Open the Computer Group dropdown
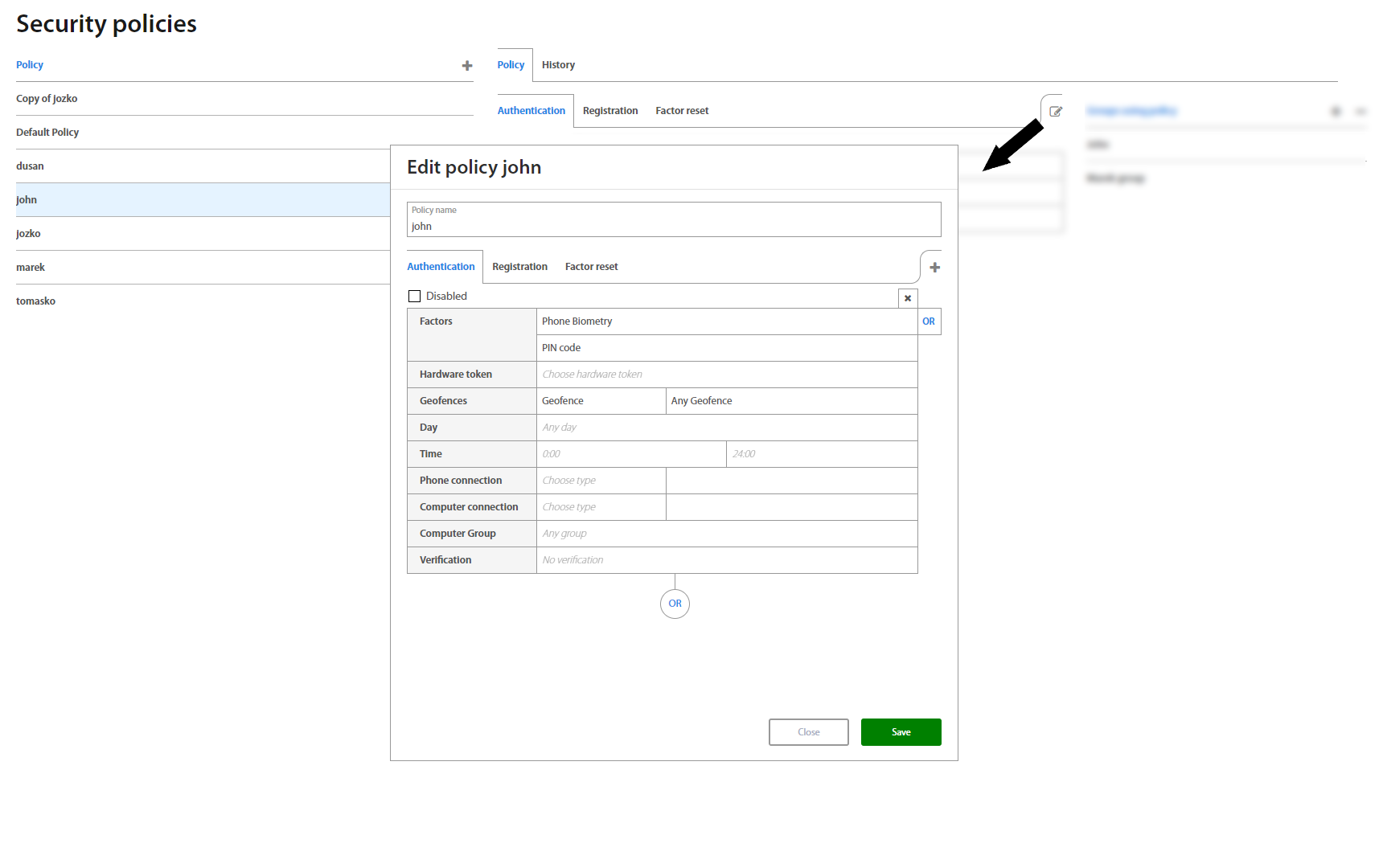Image resolution: width=1383 pixels, height=868 pixels. 726,534
